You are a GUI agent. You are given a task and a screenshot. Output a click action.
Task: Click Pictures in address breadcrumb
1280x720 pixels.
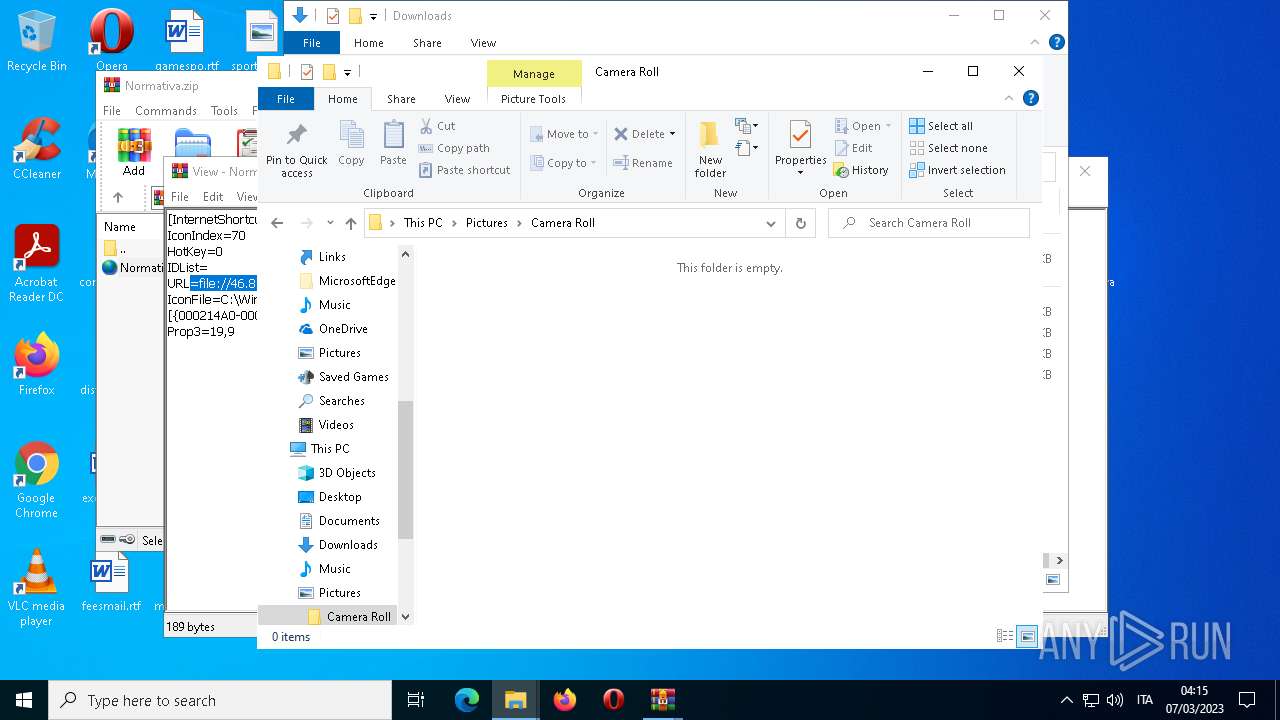click(x=487, y=223)
